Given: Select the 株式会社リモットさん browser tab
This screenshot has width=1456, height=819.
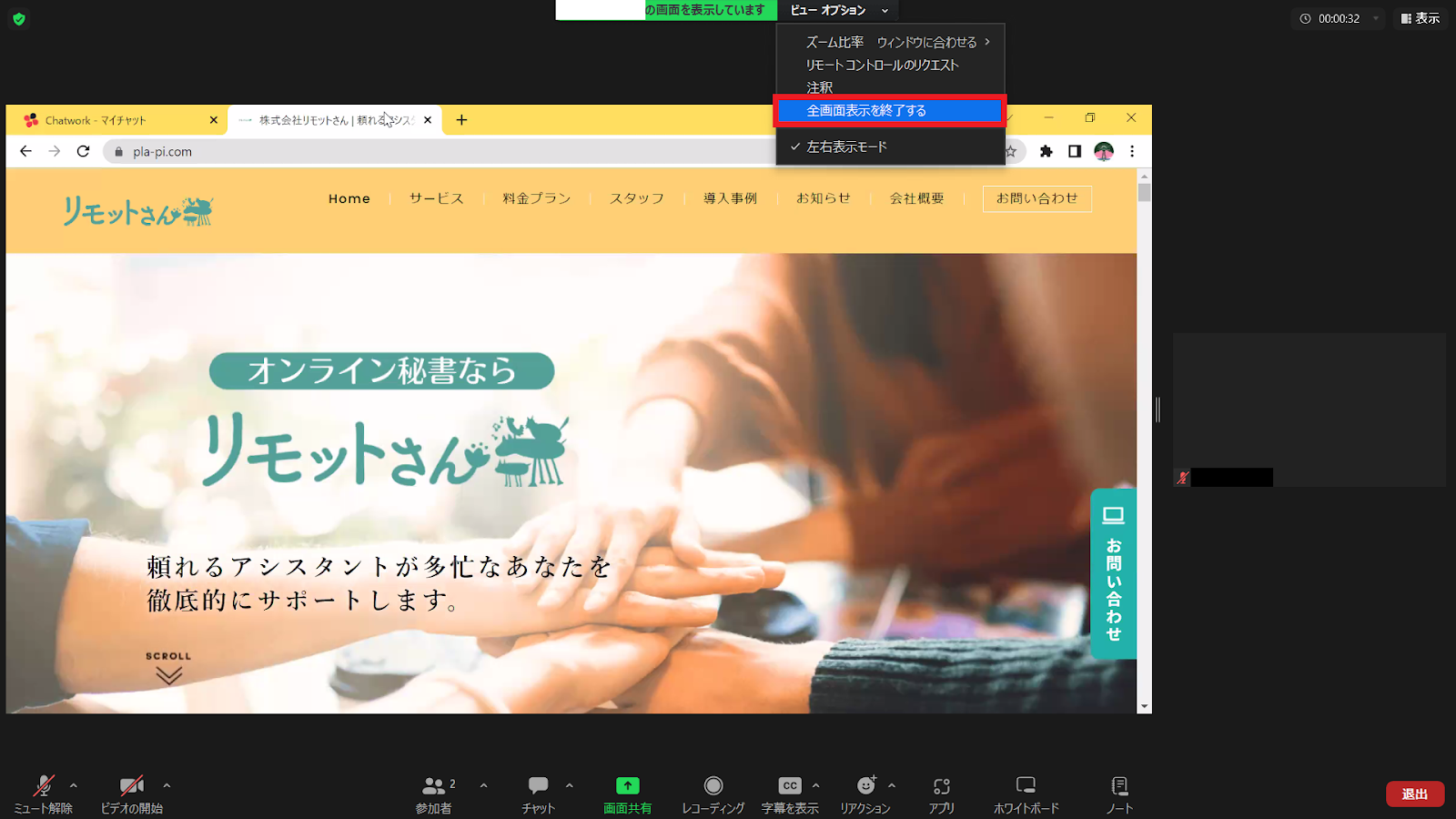Looking at the screenshot, I should 335,120.
